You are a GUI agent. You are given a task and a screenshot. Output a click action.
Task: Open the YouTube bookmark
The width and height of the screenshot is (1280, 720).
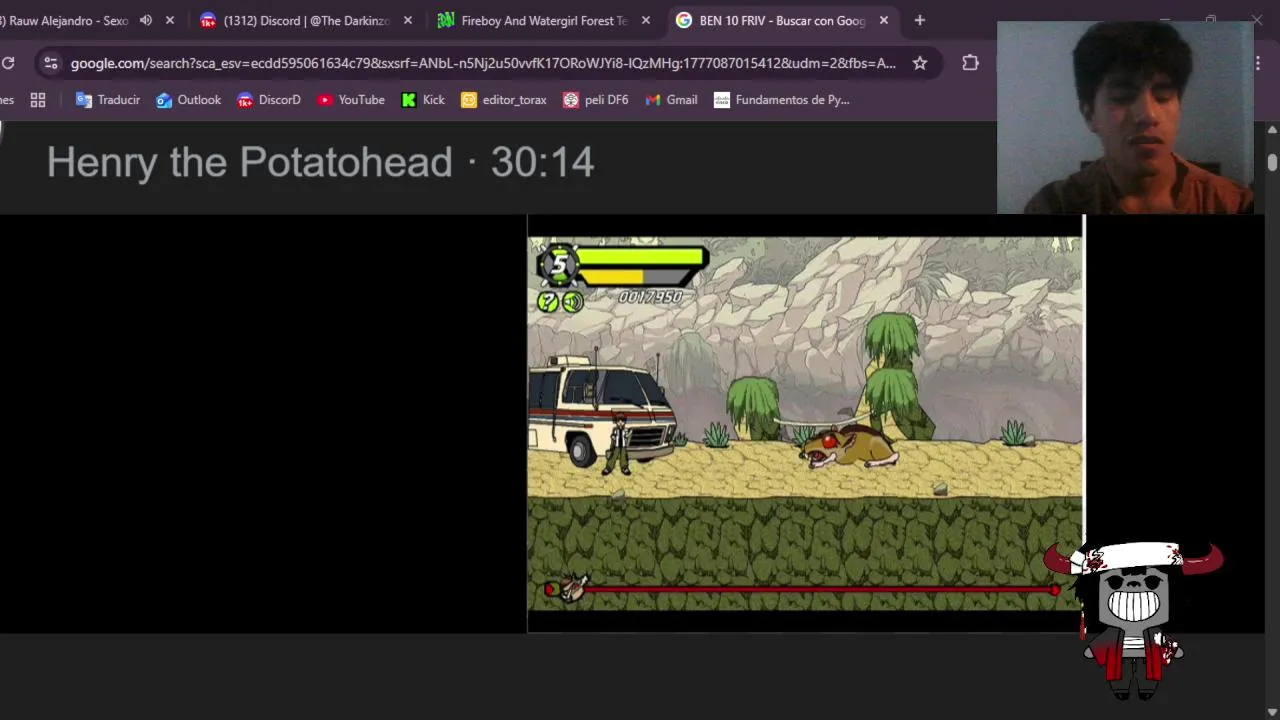(351, 100)
